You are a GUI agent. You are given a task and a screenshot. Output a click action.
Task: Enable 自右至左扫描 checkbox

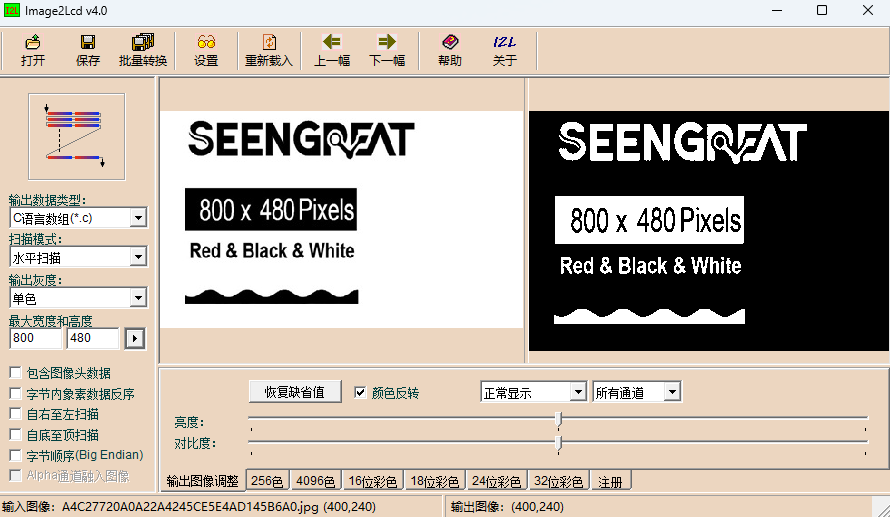click(x=15, y=414)
